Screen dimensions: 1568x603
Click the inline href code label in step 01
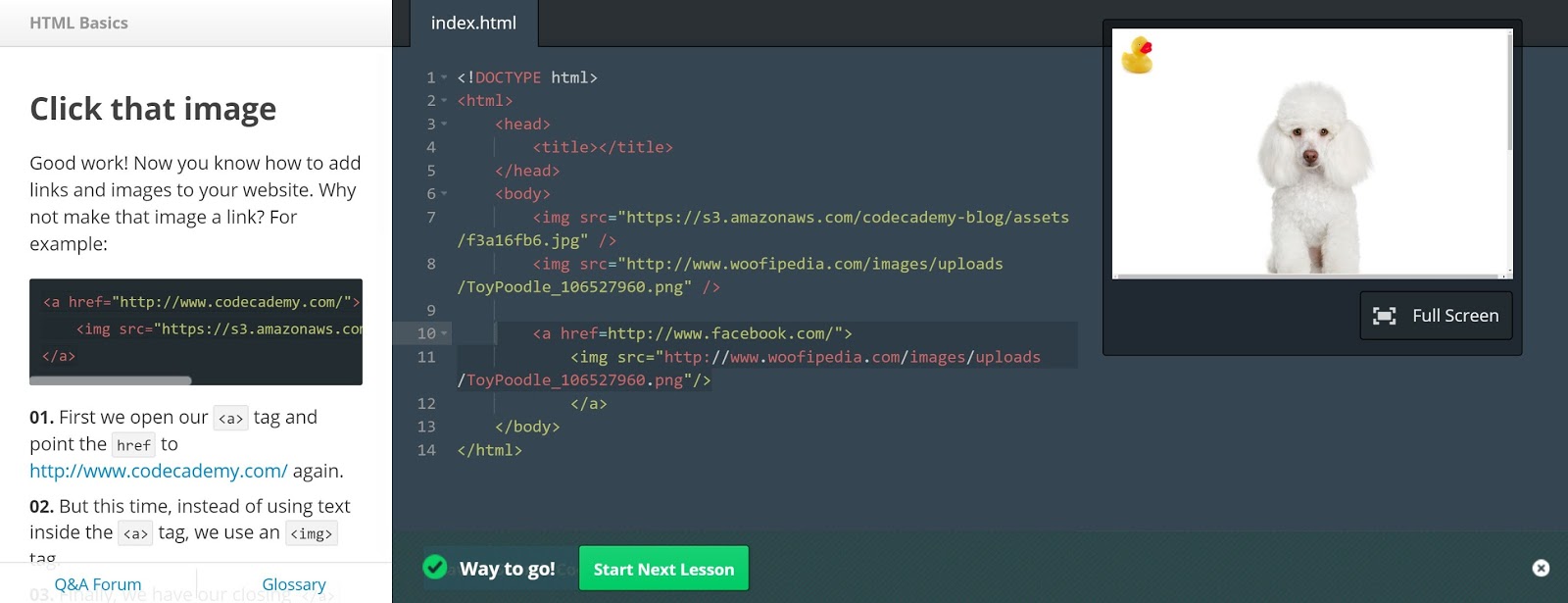(x=133, y=445)
